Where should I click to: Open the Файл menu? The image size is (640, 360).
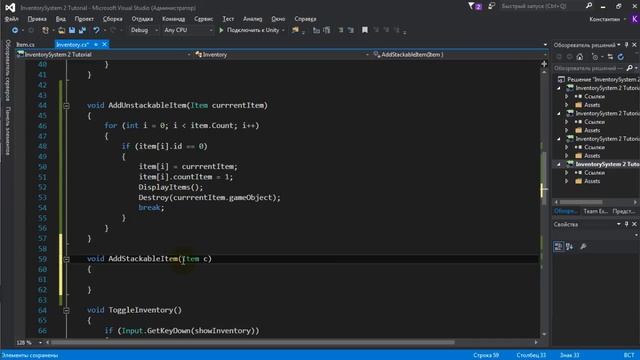11,19
